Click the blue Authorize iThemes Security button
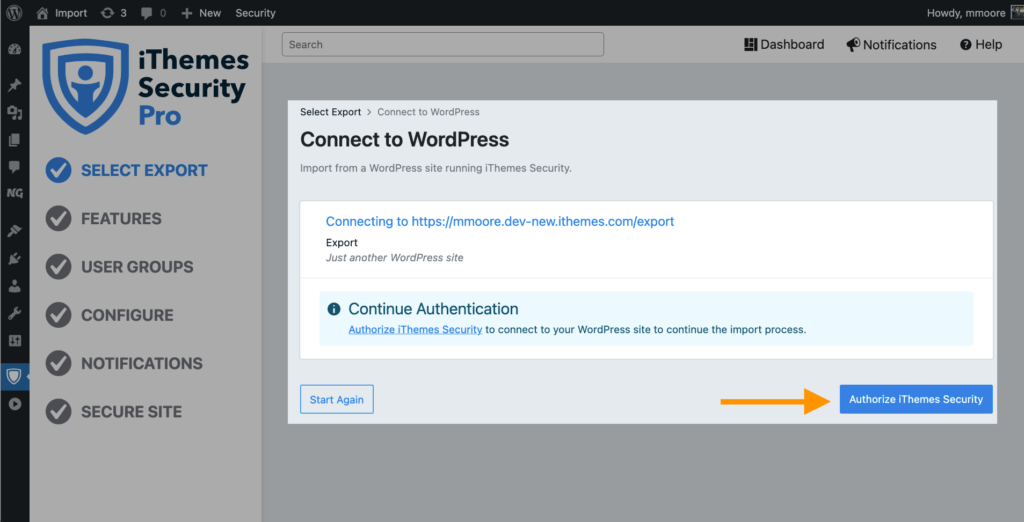 (x=916, y=399)
